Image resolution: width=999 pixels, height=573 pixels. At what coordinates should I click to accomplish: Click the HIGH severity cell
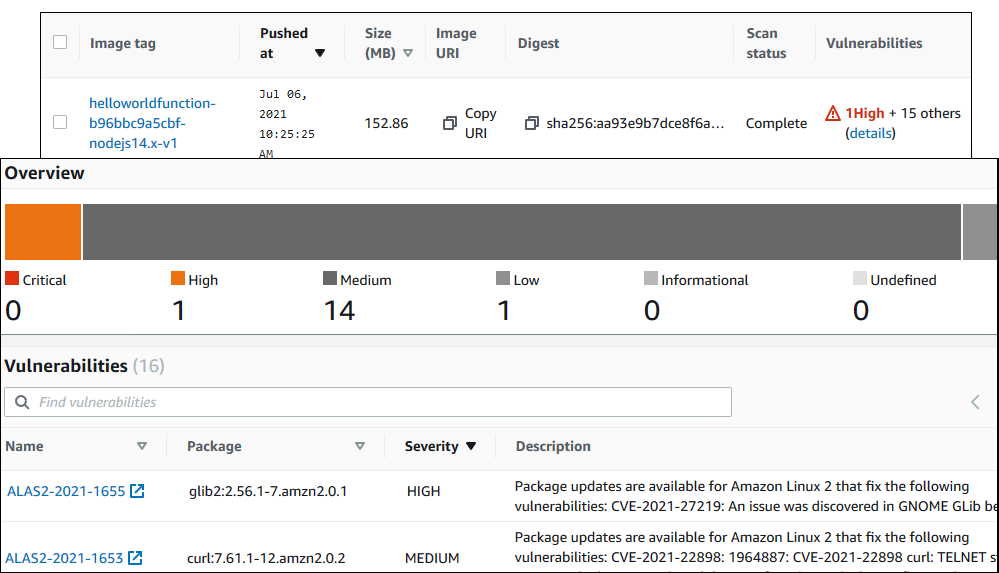(x=424, y=491)
